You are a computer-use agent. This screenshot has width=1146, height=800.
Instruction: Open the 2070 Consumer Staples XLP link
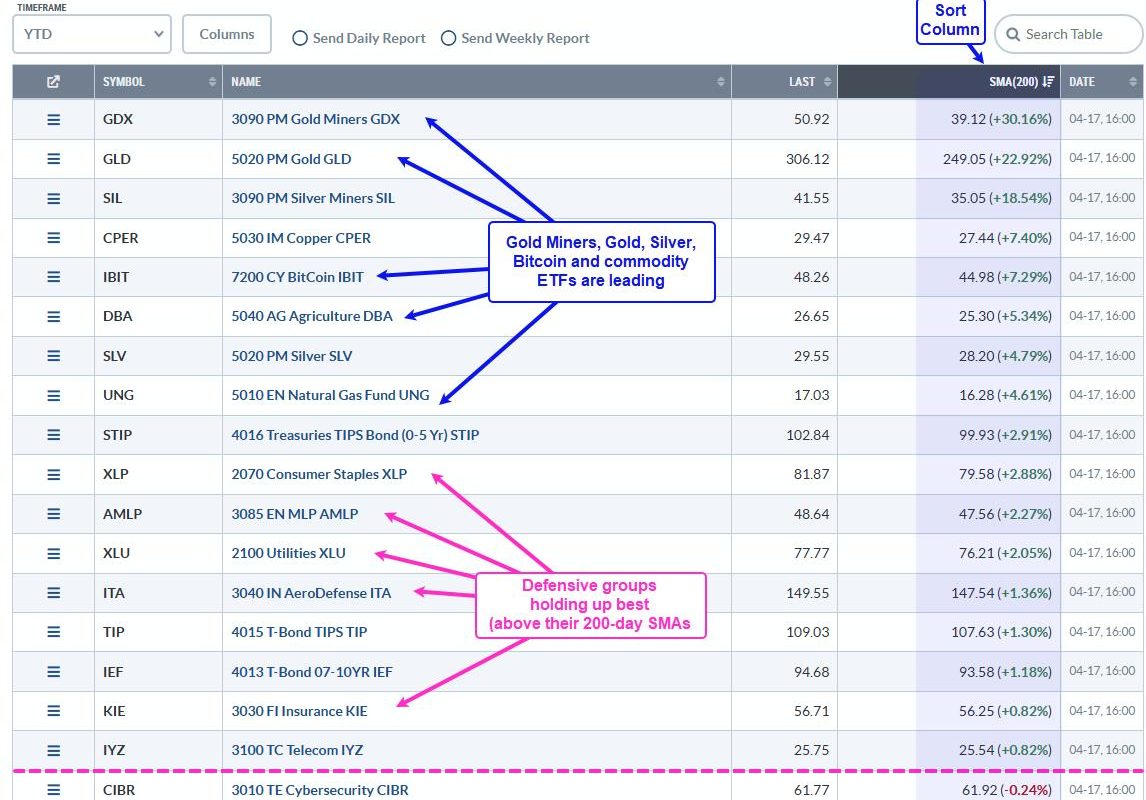(x=319, y=474)
